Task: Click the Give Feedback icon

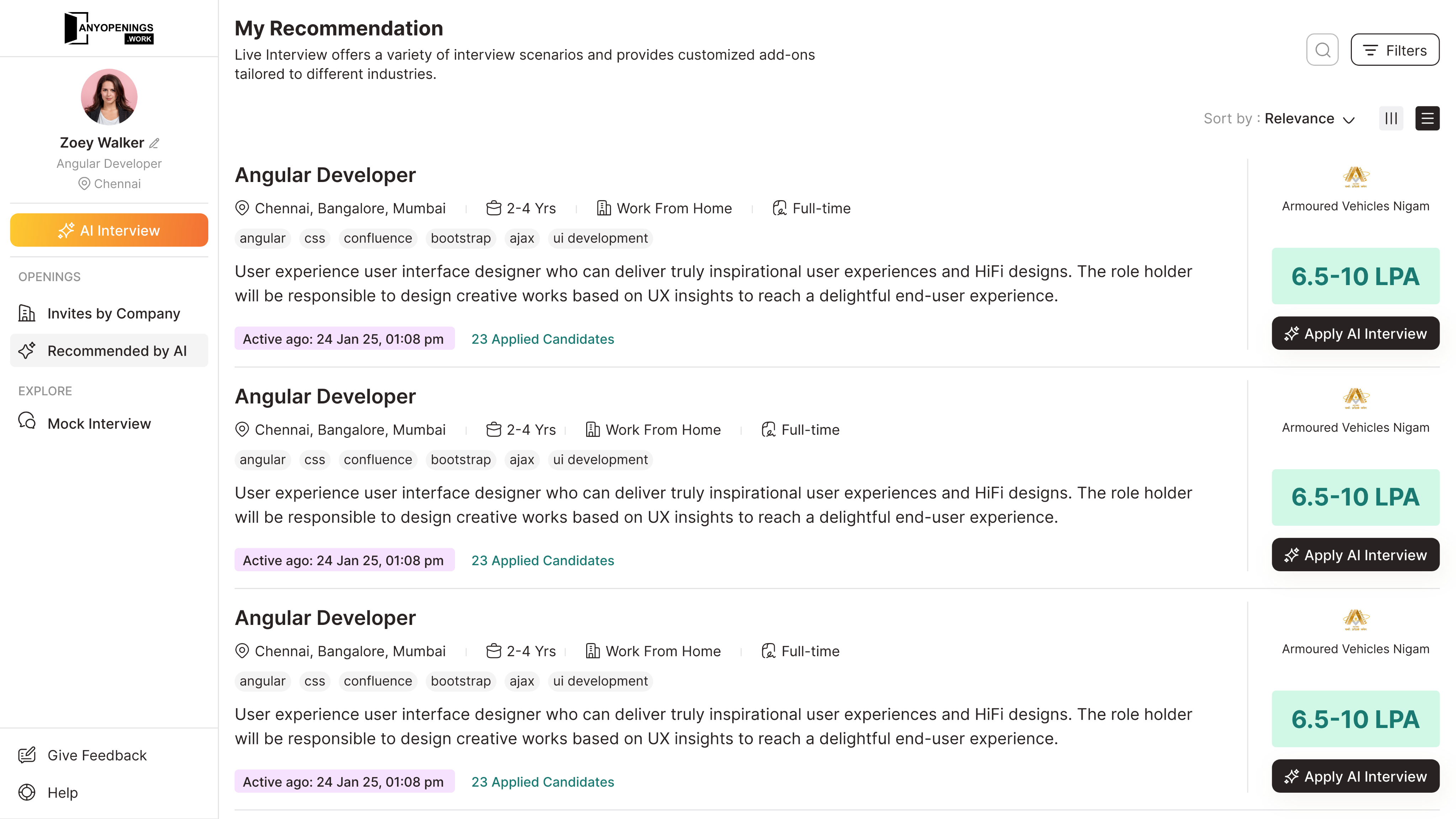Action: click(x=27, y=755)
